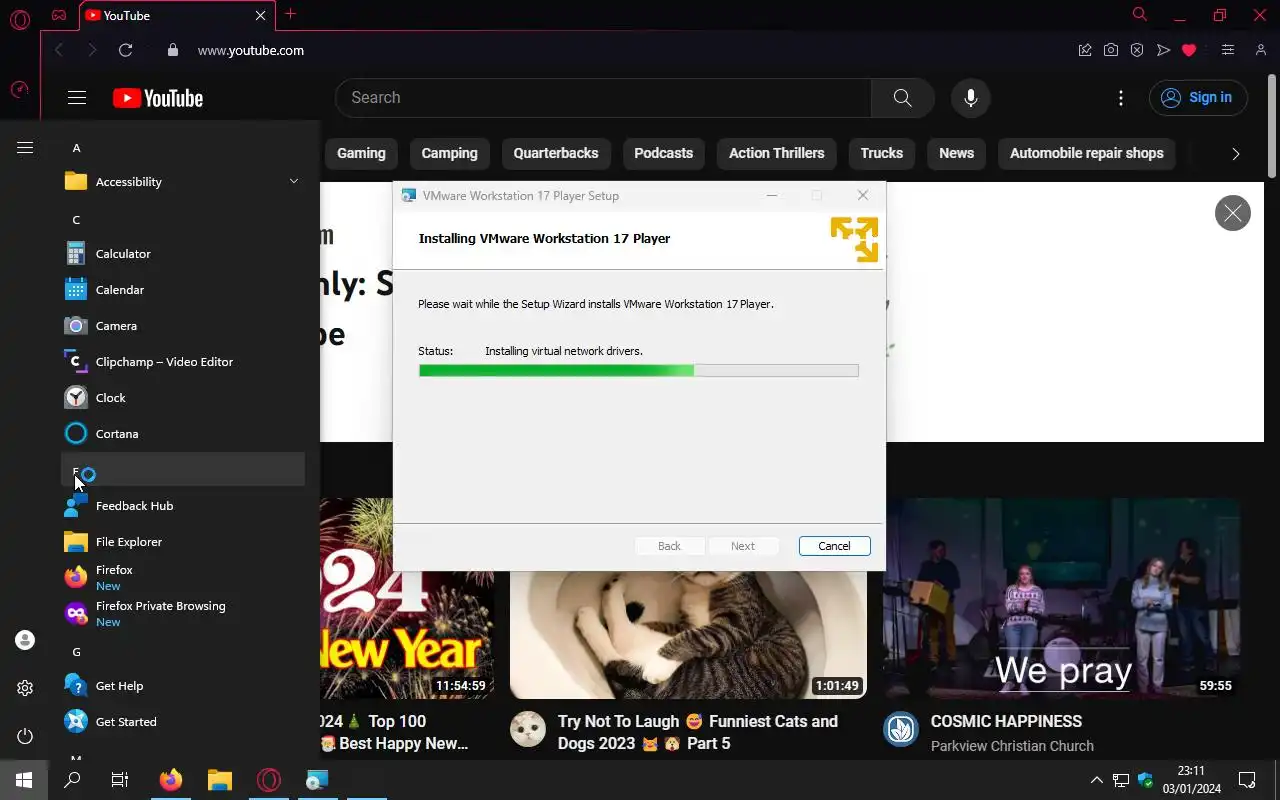Open Parkview Christian Church channel
The width and height of the screenshot is (1280, 800).
1012,746
